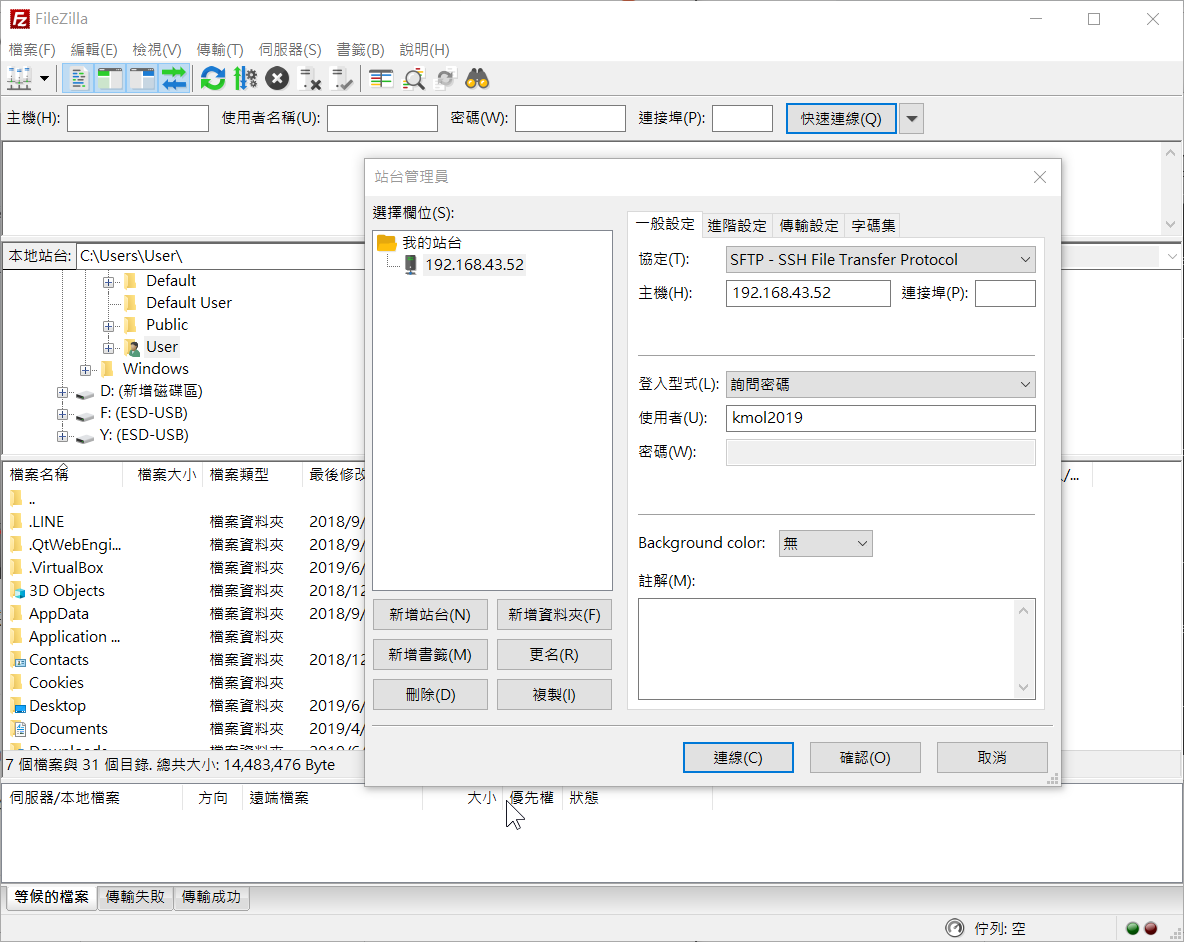Open the Background color dropdown

825,543
